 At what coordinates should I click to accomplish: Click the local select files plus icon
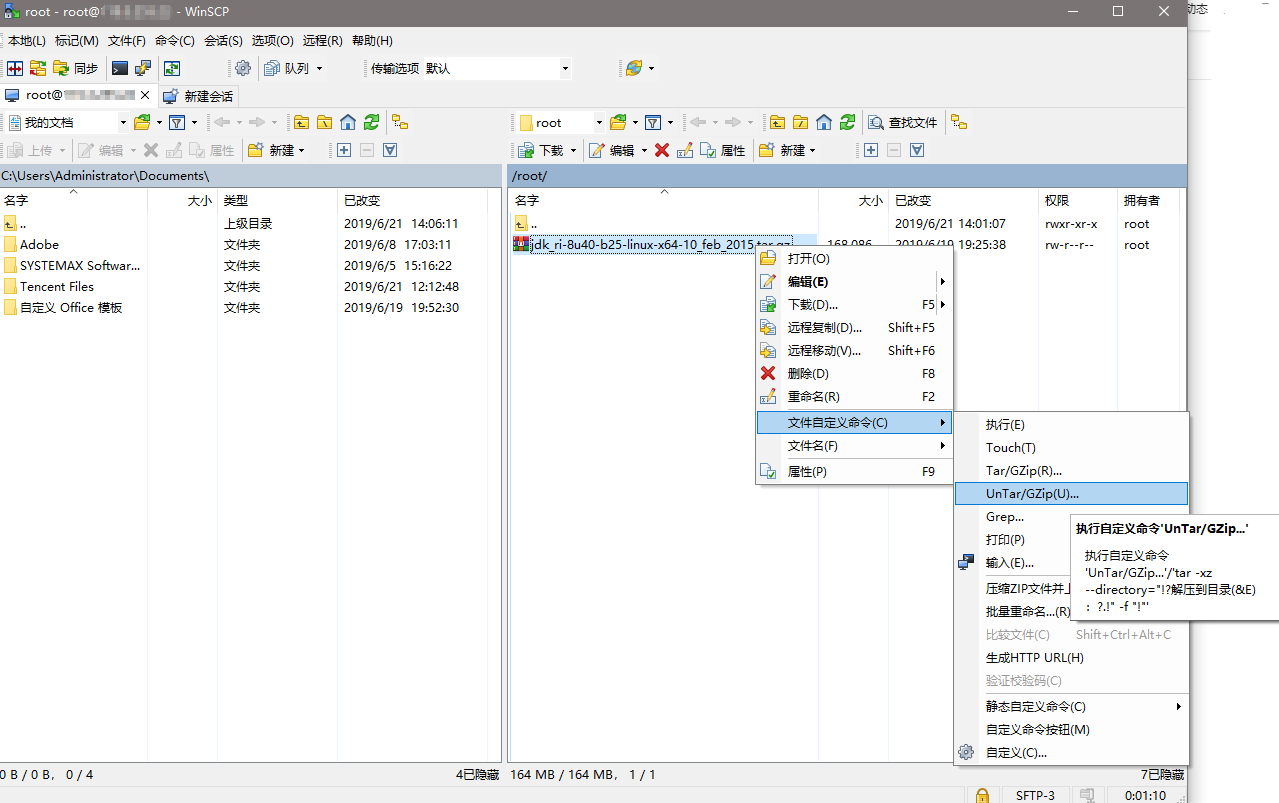pyautogui.click(x=344, y=150)
